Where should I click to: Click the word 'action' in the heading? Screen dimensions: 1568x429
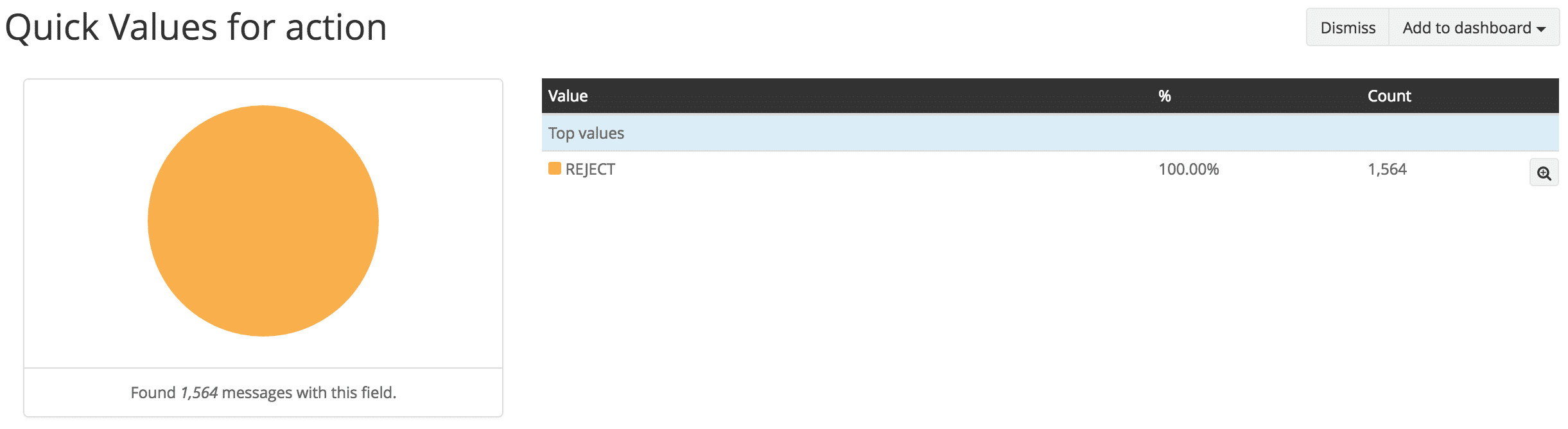[x=336, y=28]
